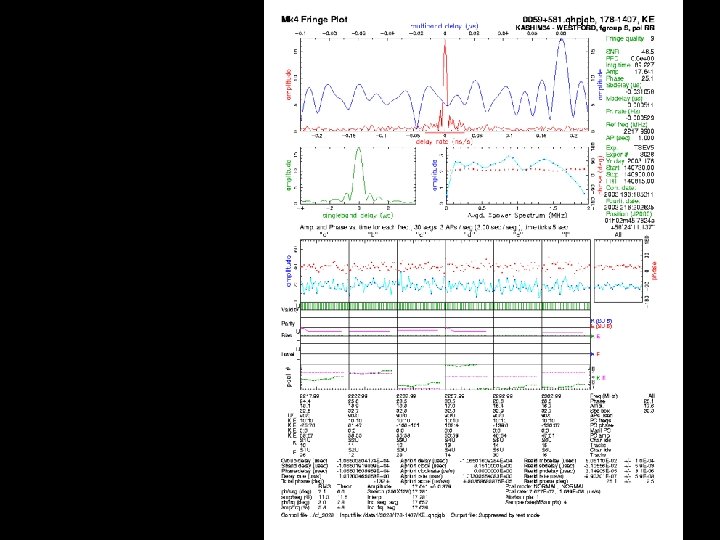
Task: Click the 'Group delay (usec)' label
Action: (304, 461)
